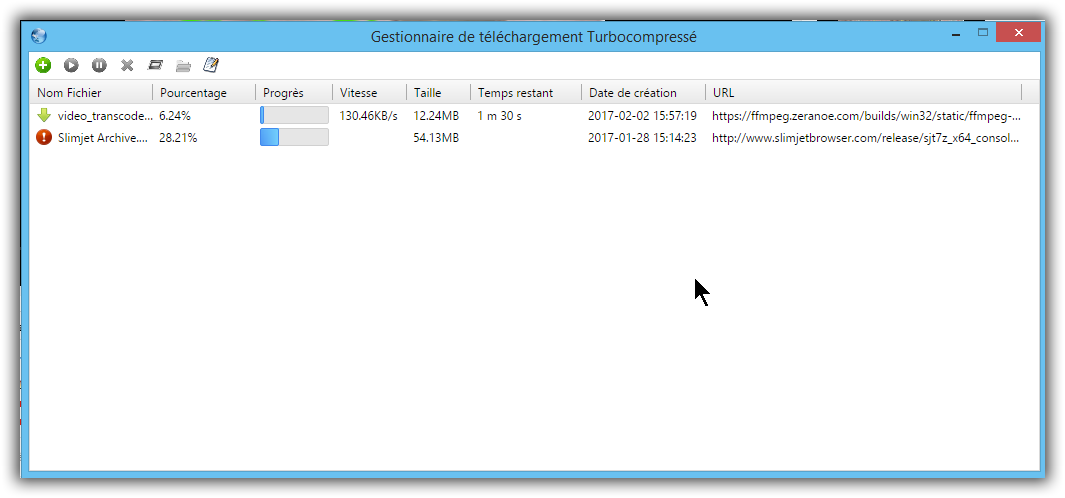Viewport: 1065px width, 498px height.
Task: Select the Slimjet Archive download row
Action: [x=103, y=138]
